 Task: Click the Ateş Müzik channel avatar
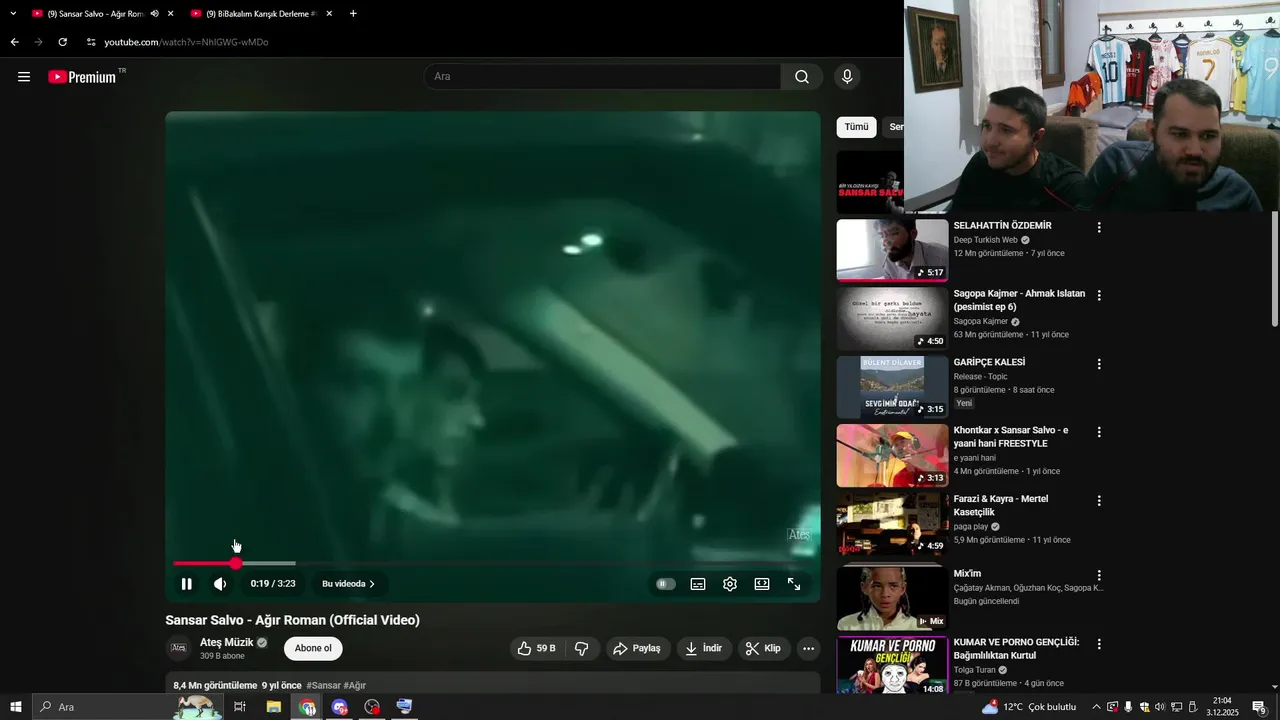point(178,648)
